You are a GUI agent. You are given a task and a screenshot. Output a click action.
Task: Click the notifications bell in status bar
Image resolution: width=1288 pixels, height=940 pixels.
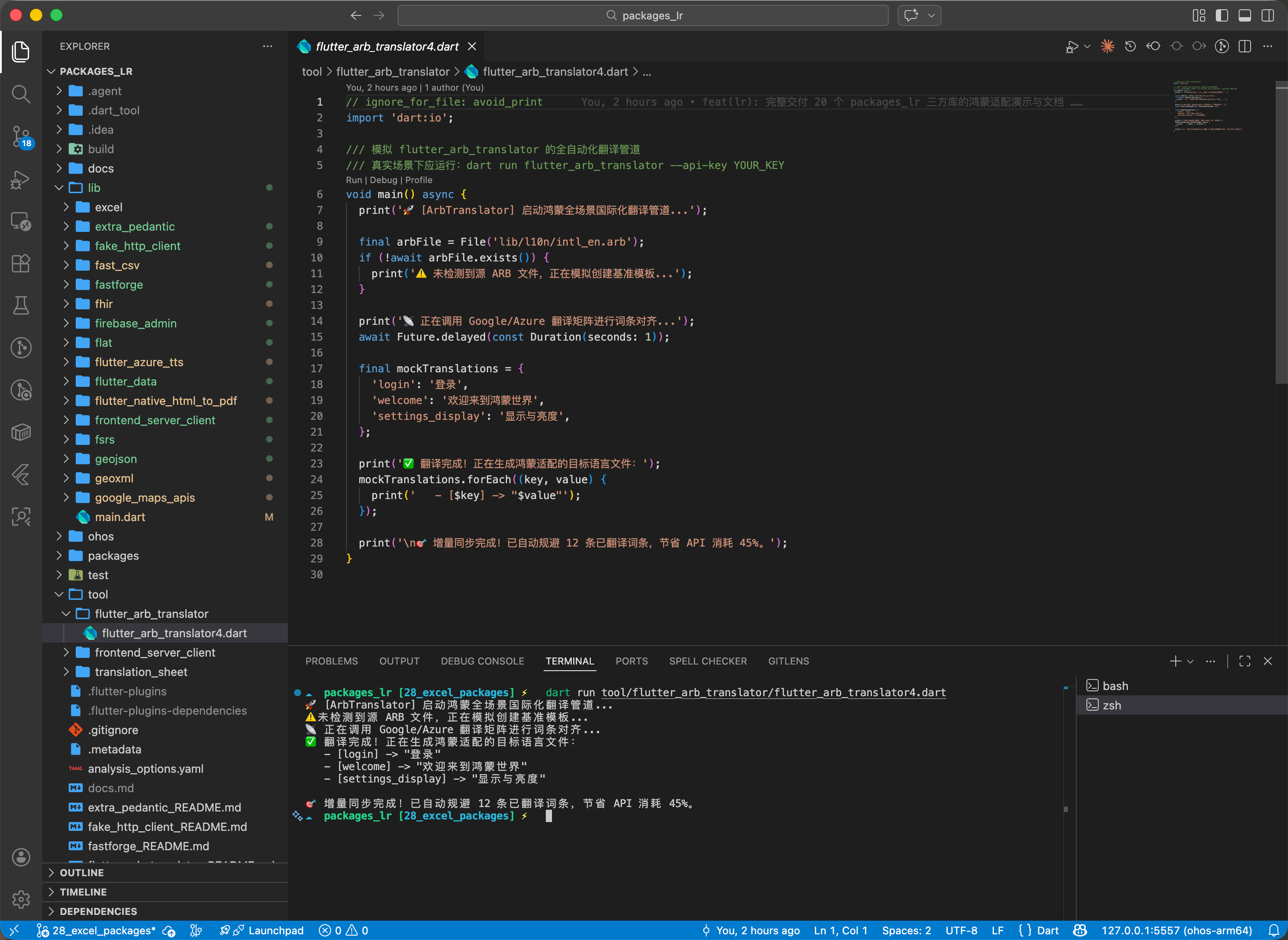[x=1274, y=930]
